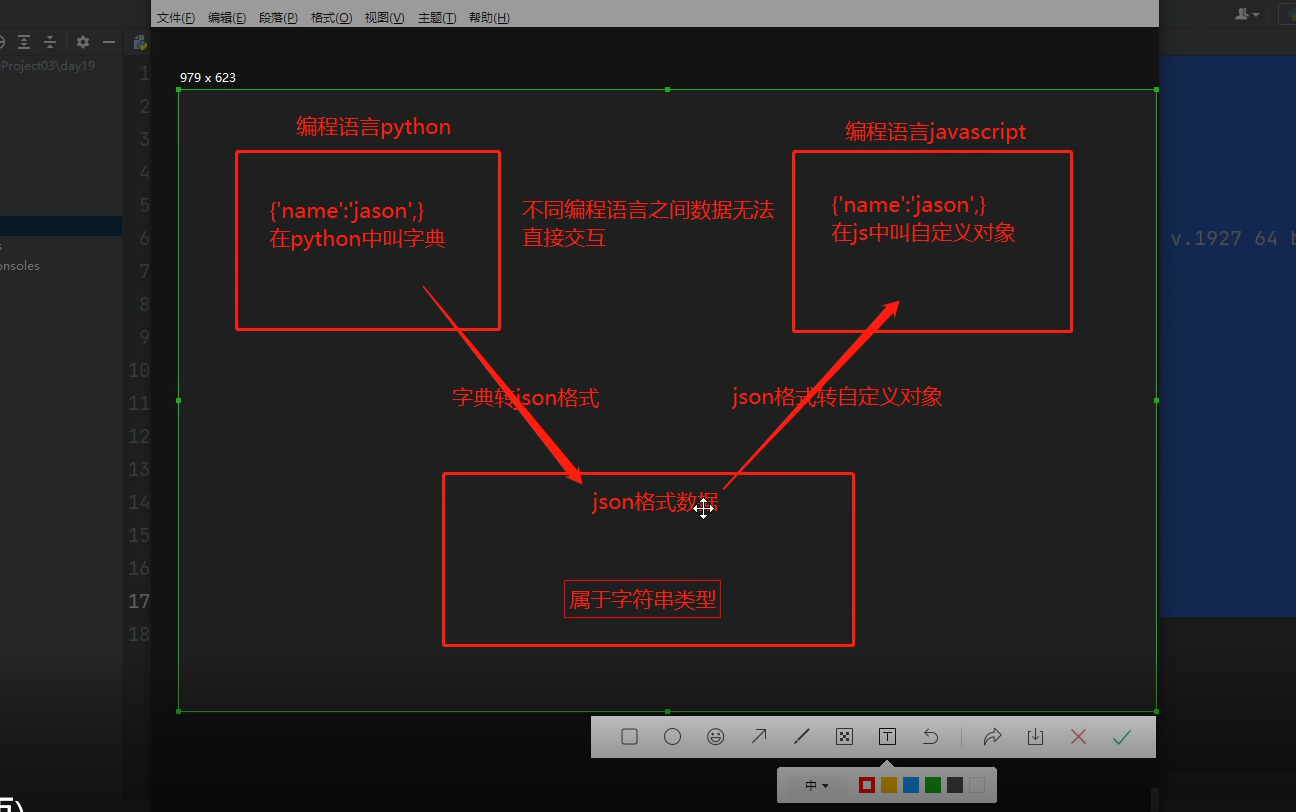Save the screenshot to file
The height and width of the screenshot is (812, 1296).
click(1035, 737)
